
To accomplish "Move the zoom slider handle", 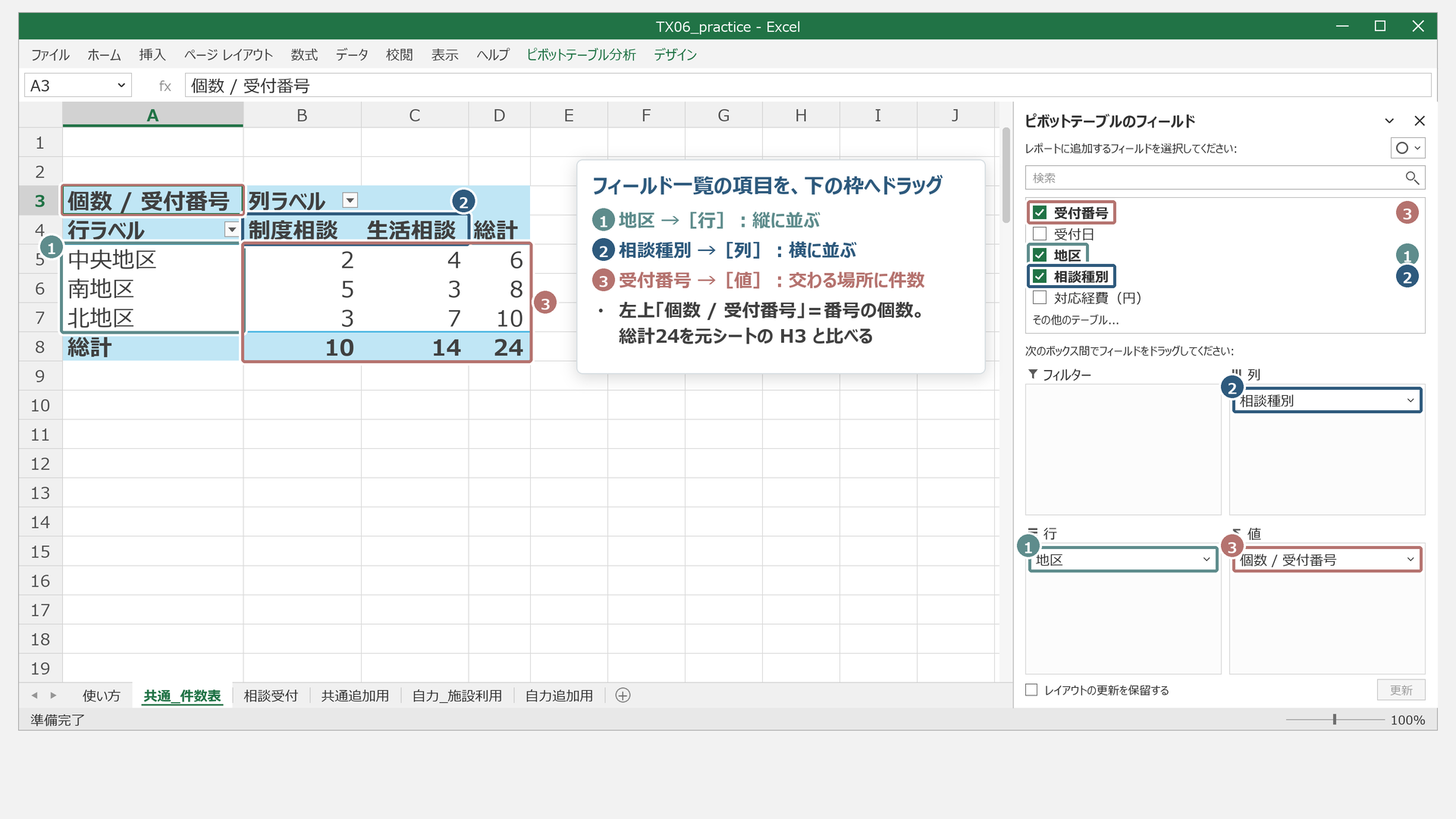I will [1335, 720].
